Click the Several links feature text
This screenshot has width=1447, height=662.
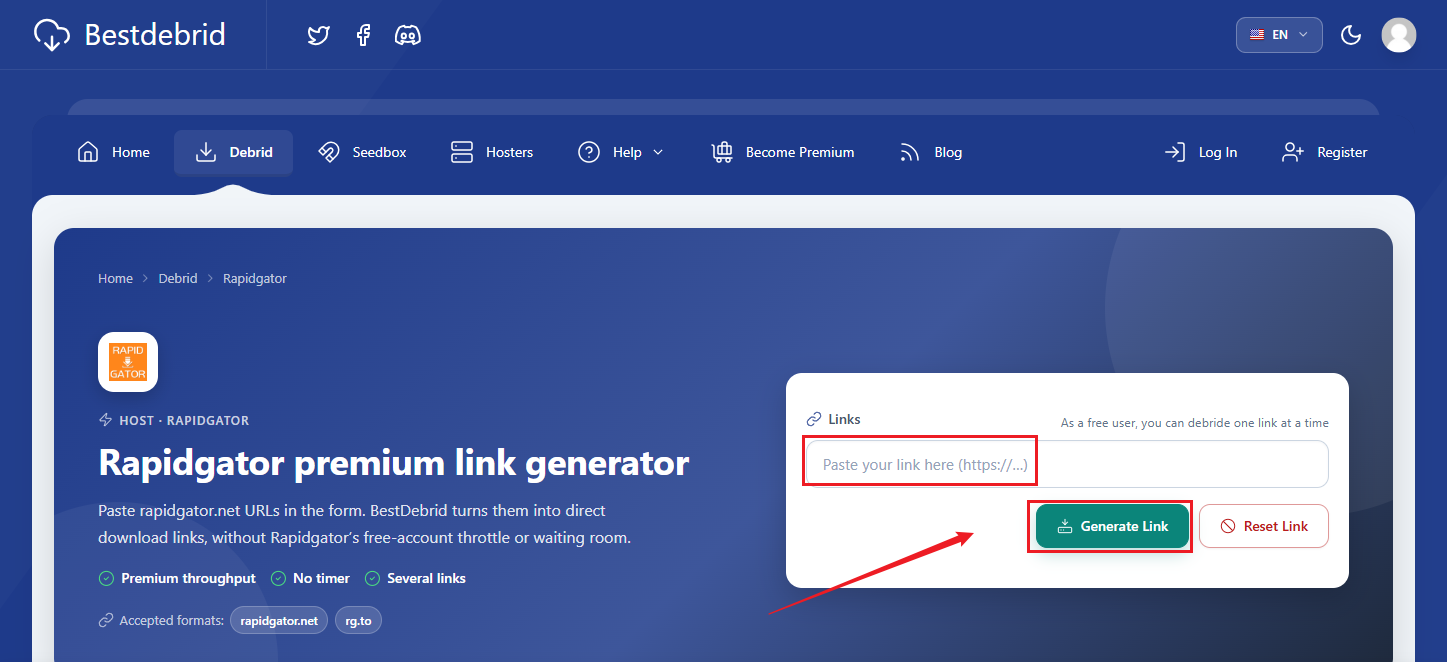pos(426,578)
